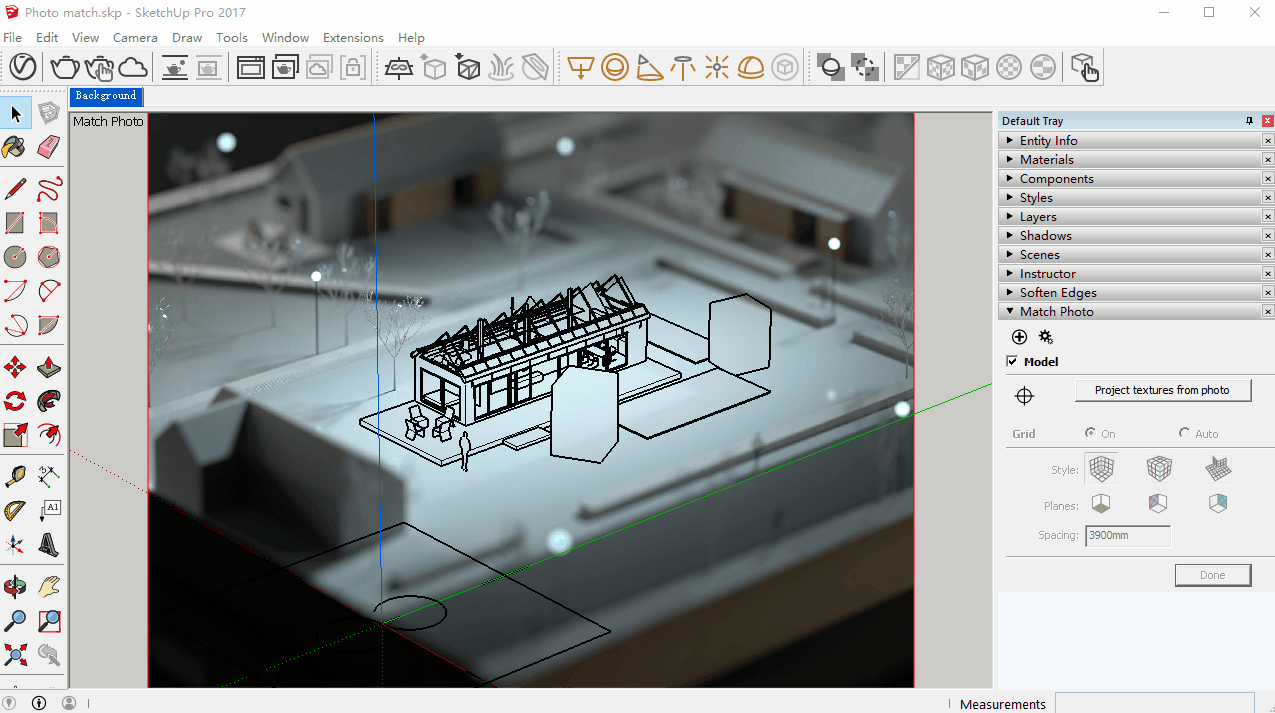Image resolution: width=1275 pixels, height=713 pixels.
Task: Toggle the Model checkbox in Match Photo
Action: [x=1013, y=362]
